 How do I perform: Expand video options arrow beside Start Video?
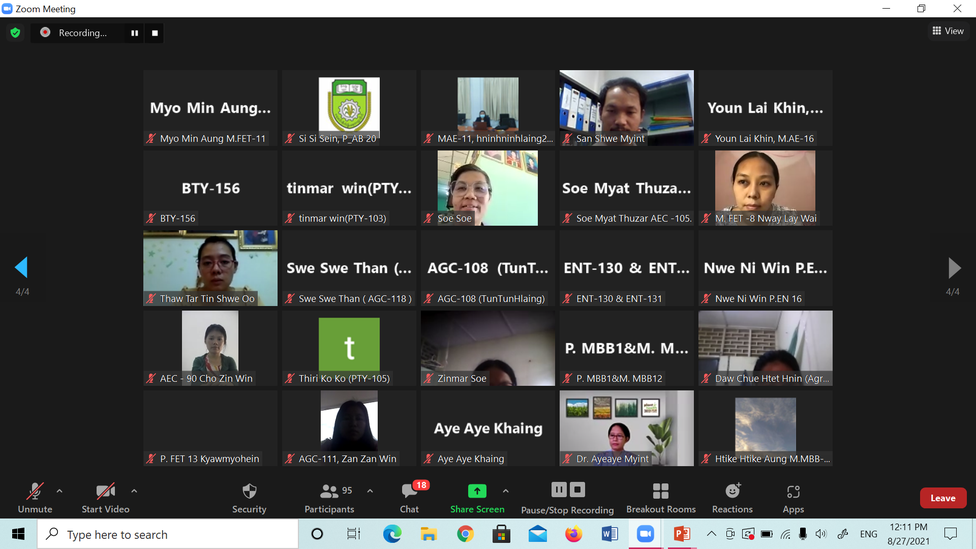[x=134, y=491]
